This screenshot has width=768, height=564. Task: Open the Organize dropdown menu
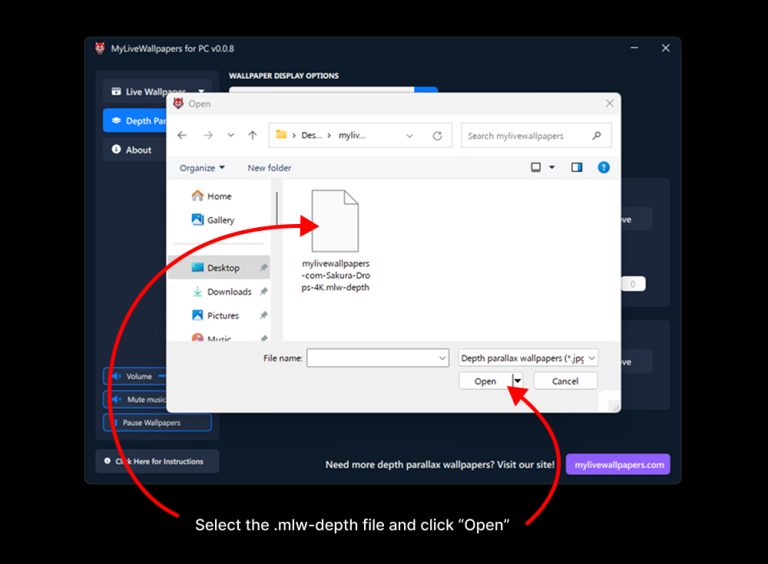202,168
